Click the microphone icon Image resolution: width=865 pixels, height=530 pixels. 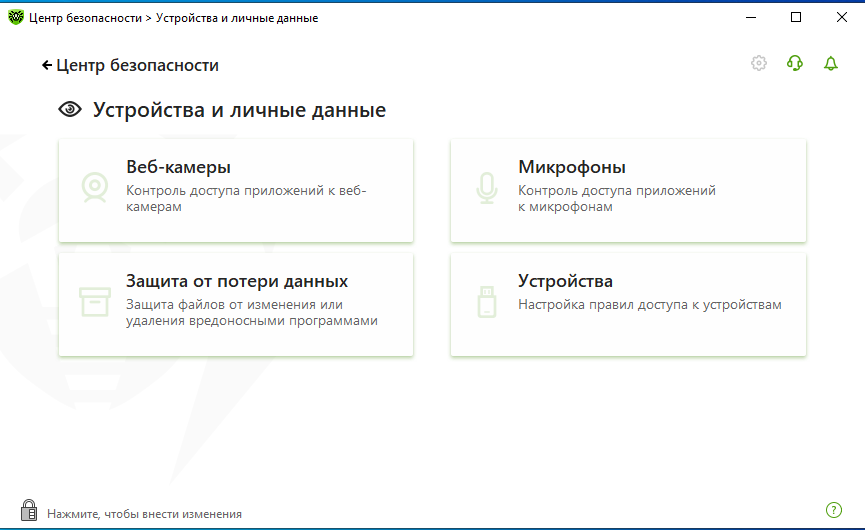(487, 188)
